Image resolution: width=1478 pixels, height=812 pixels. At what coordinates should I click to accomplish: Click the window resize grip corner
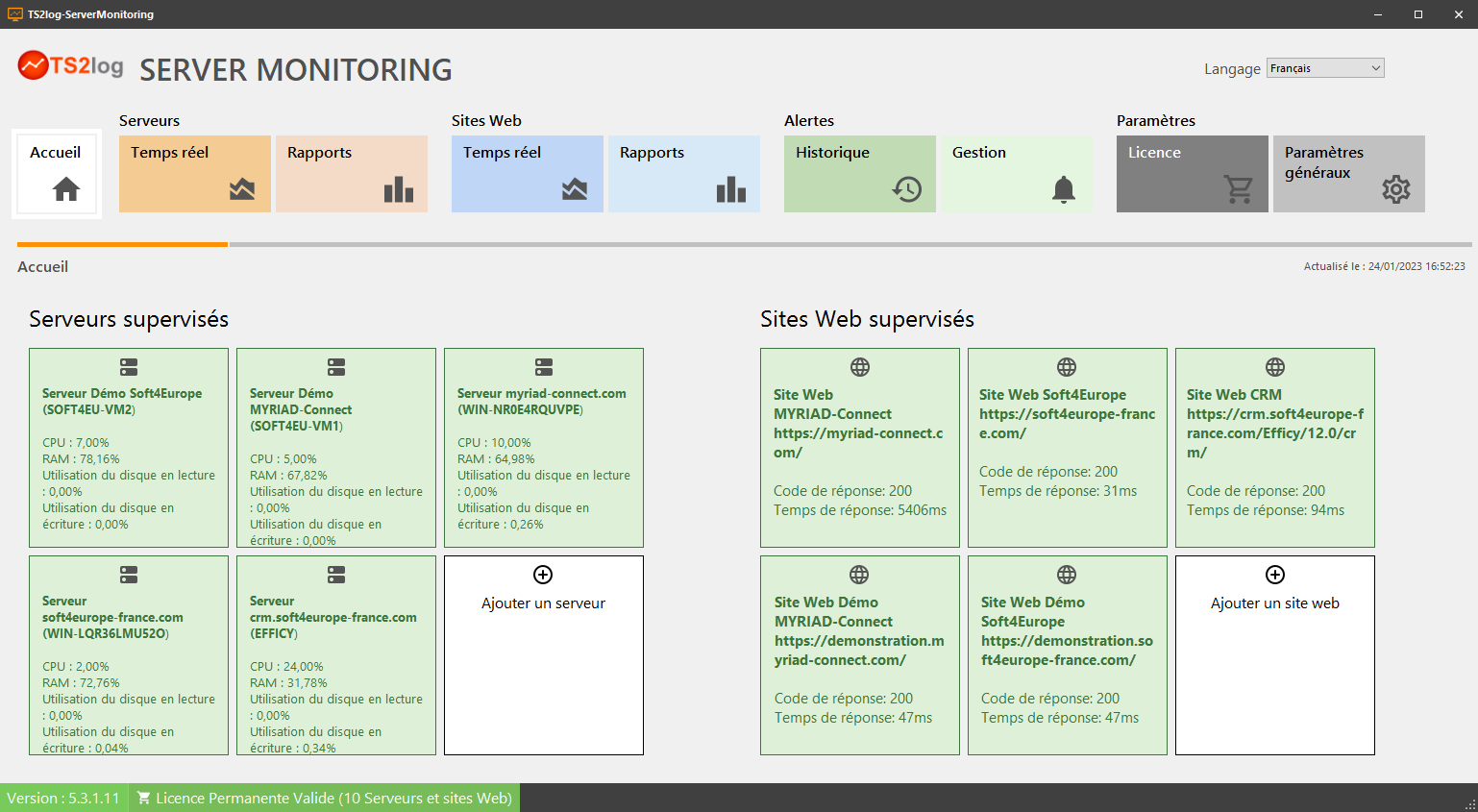[x=1470, y=804]
